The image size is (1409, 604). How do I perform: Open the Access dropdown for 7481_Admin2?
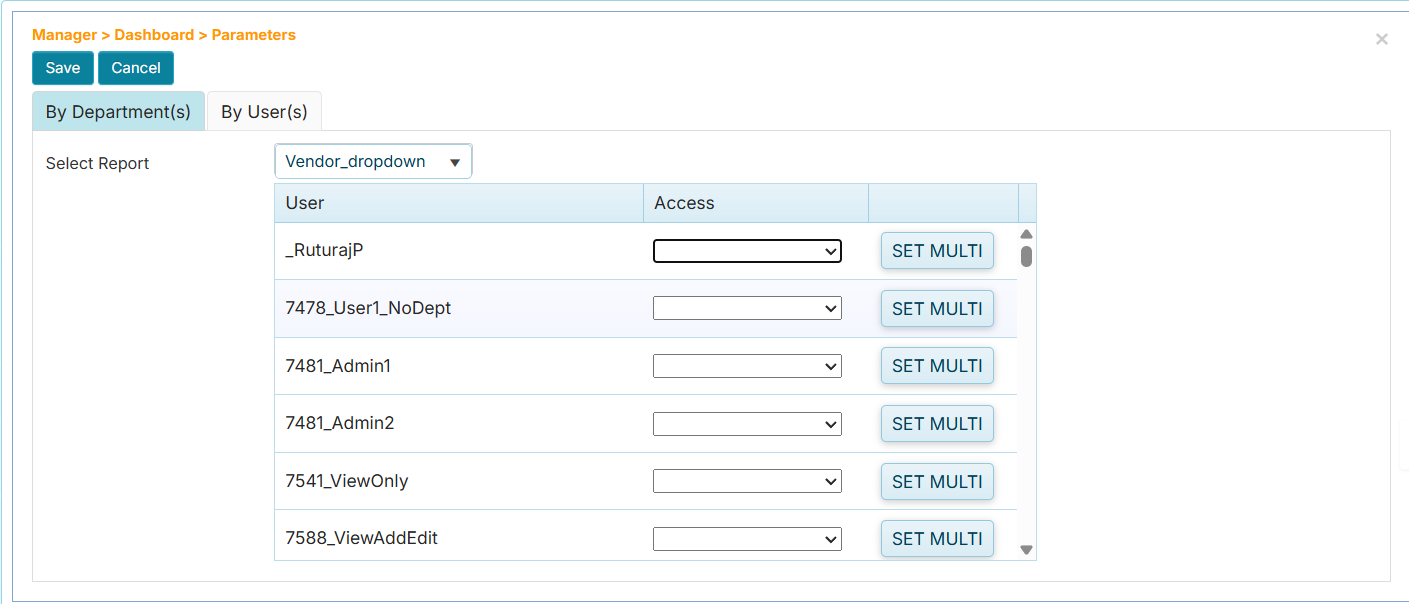tap(746, 423)
